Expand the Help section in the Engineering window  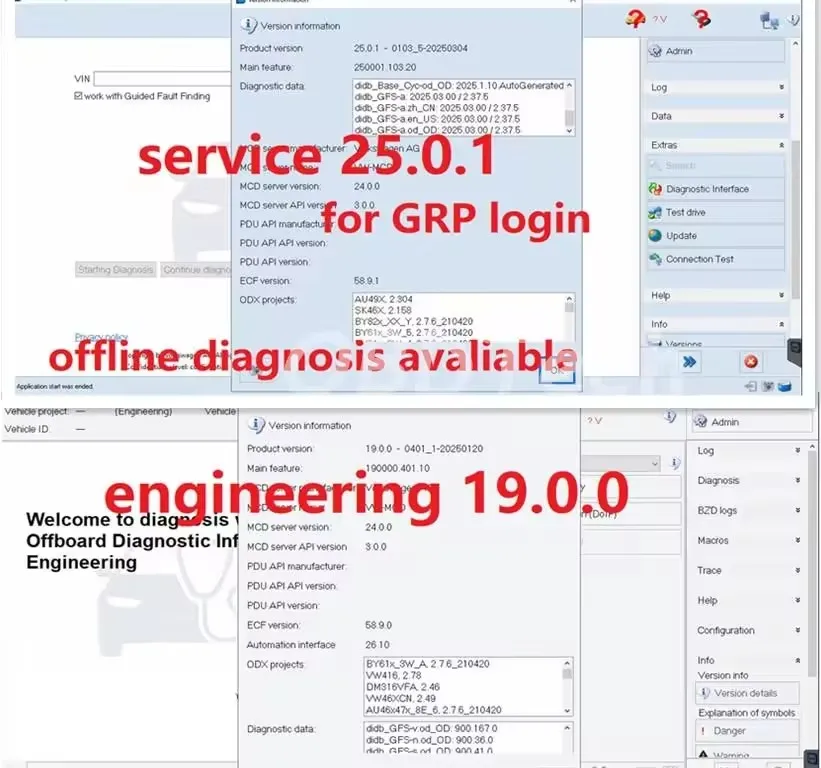click(x=749, y=600)
